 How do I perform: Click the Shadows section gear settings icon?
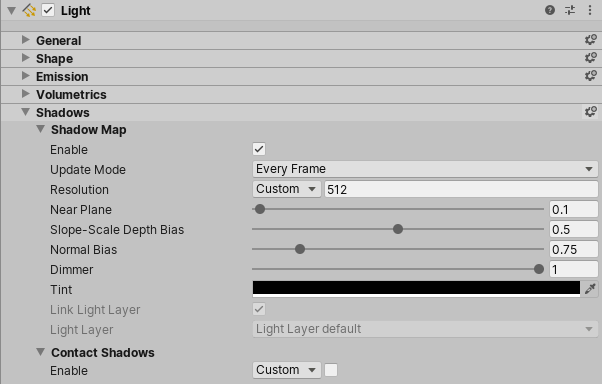(x=590, y=112)
